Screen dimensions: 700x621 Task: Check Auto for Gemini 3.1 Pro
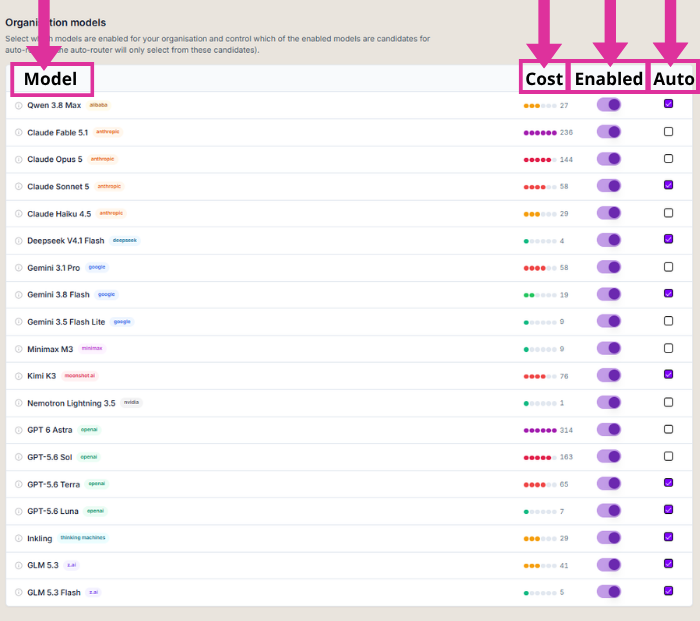pyautogui.click(x=668, y=267)
